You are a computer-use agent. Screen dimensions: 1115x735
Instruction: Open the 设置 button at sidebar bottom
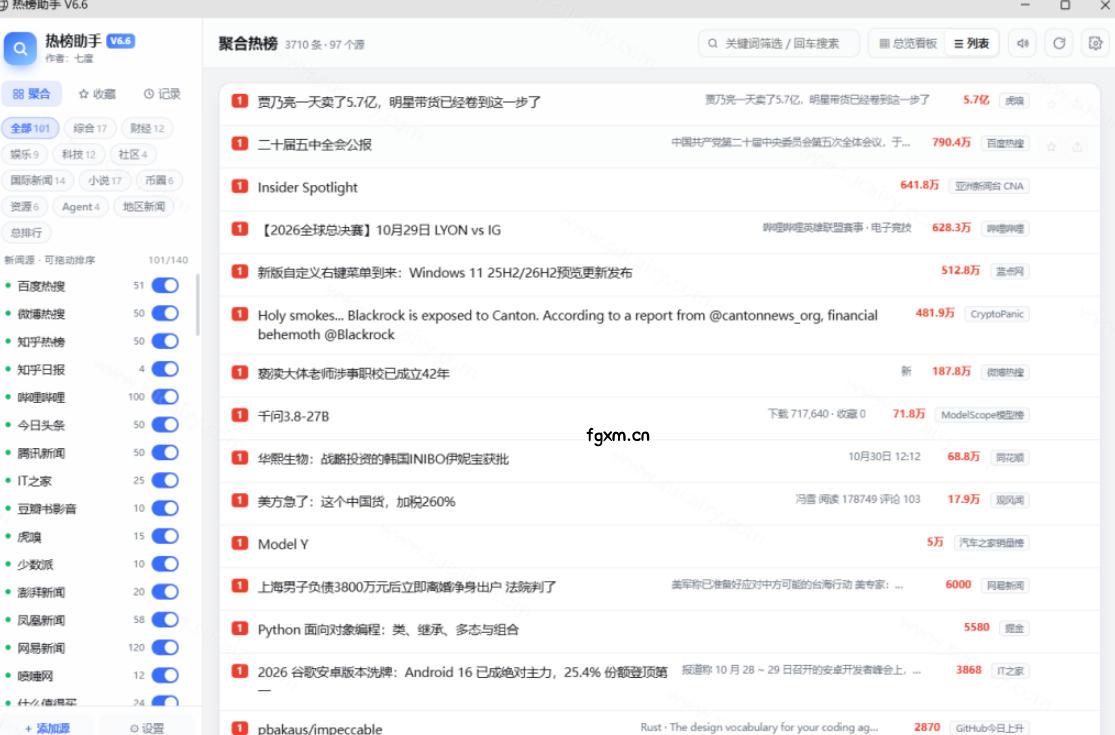(146, 727)
